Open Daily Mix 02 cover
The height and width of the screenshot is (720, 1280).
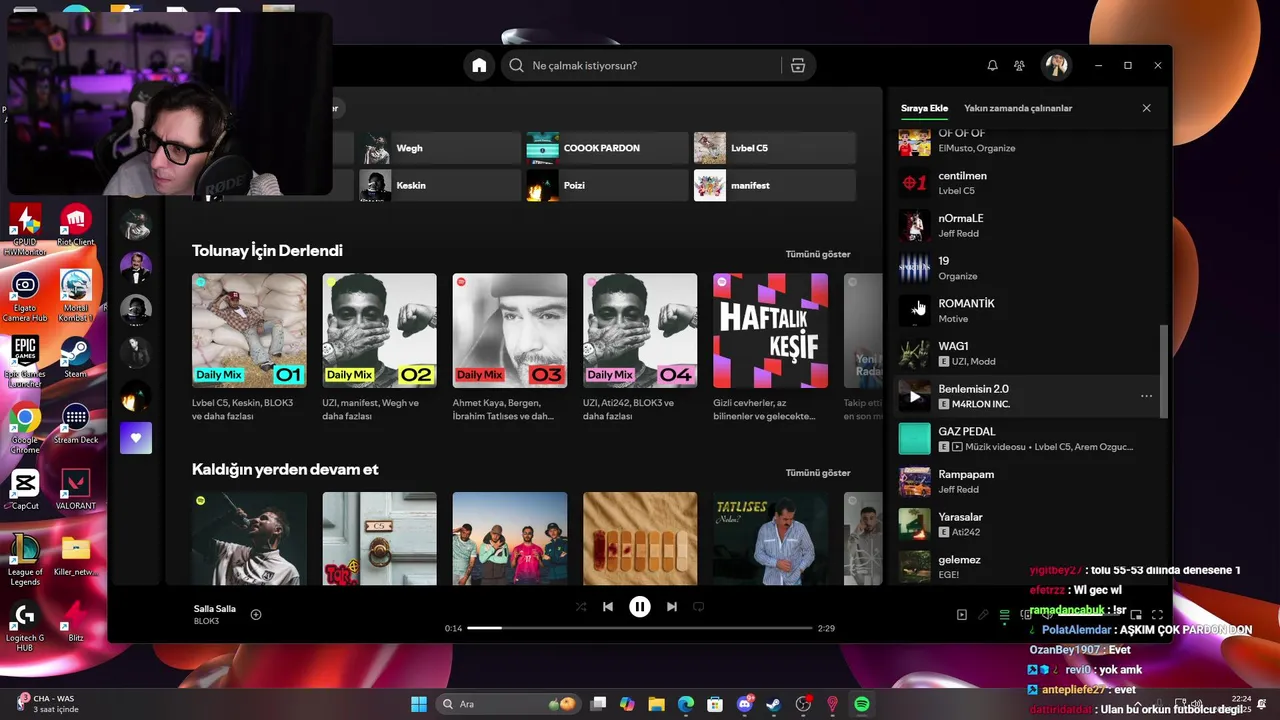pos(379,331)
